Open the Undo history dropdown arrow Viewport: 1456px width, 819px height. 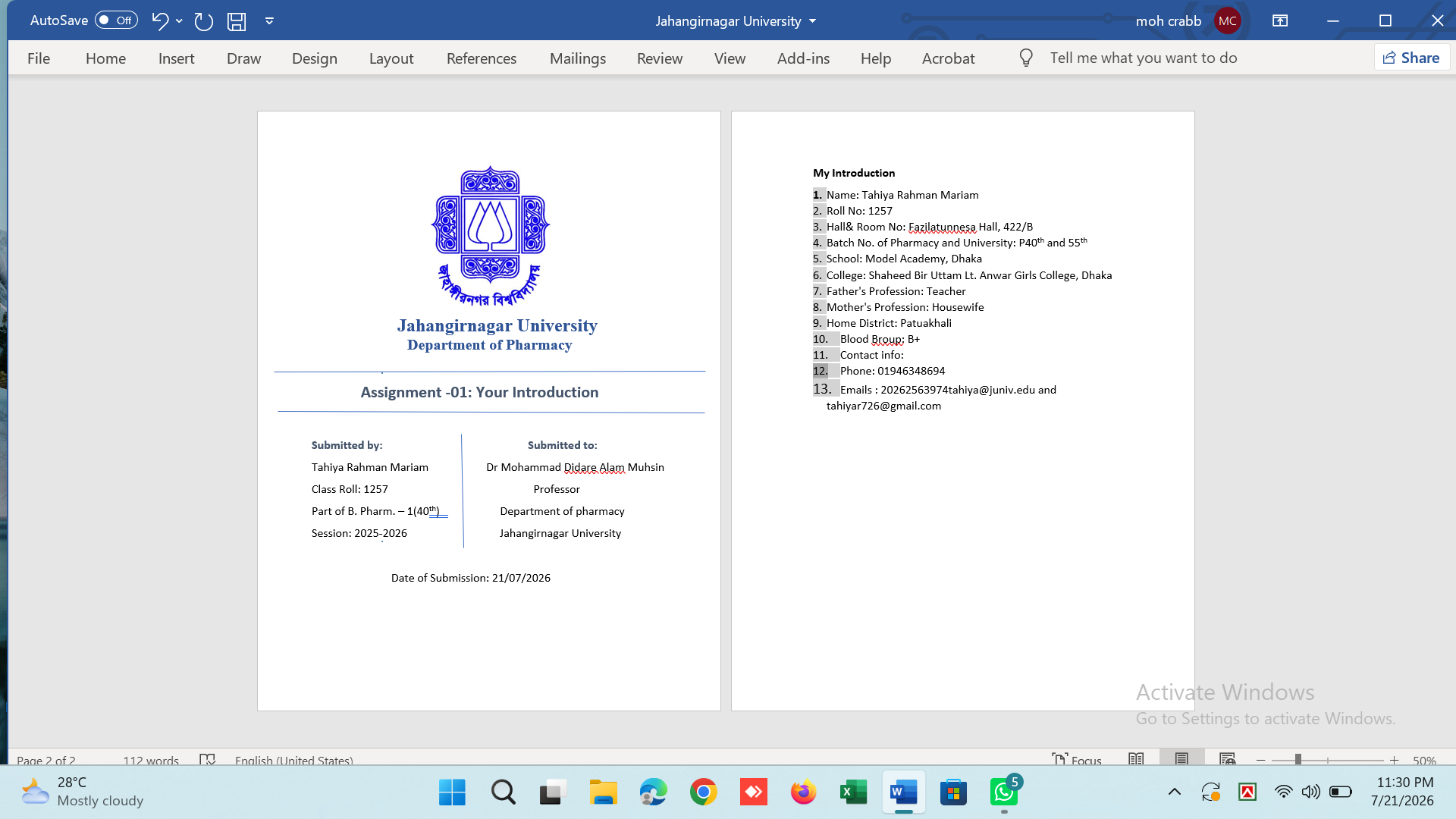click(179, 21)
